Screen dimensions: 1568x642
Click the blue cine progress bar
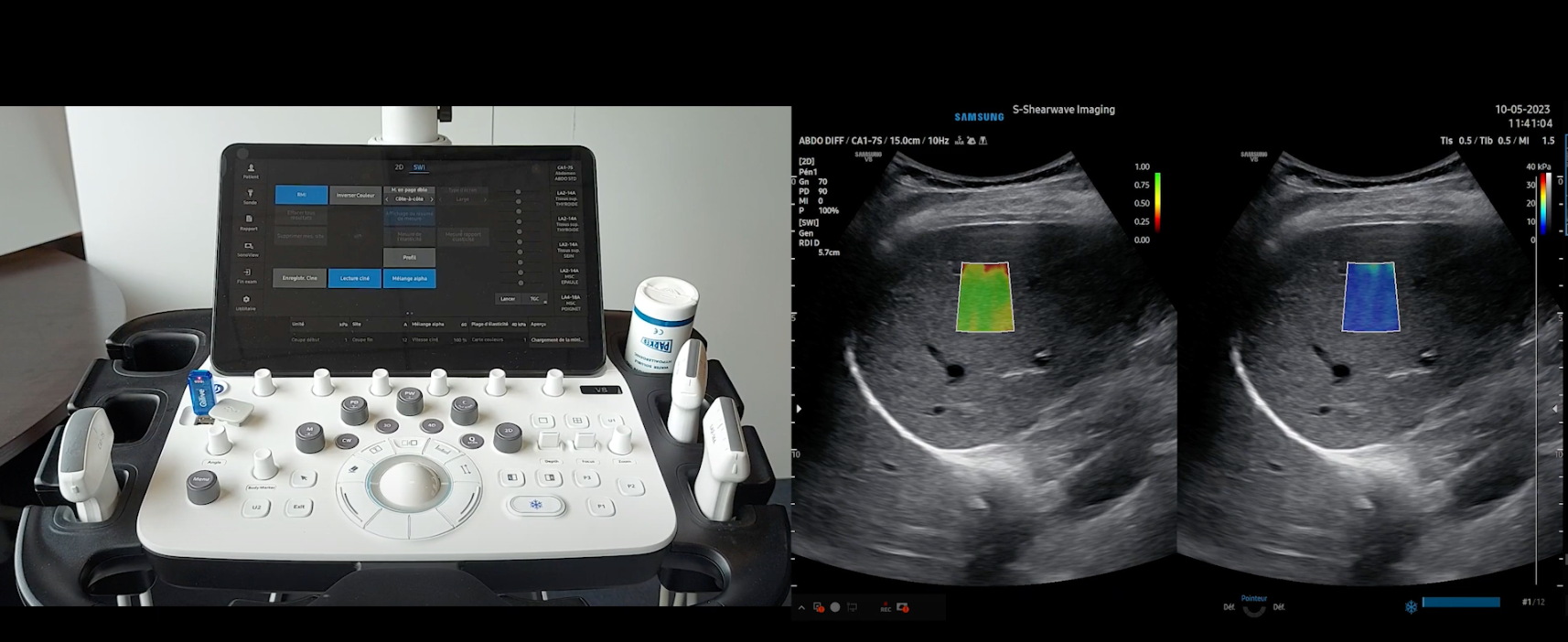(1461, 602)
